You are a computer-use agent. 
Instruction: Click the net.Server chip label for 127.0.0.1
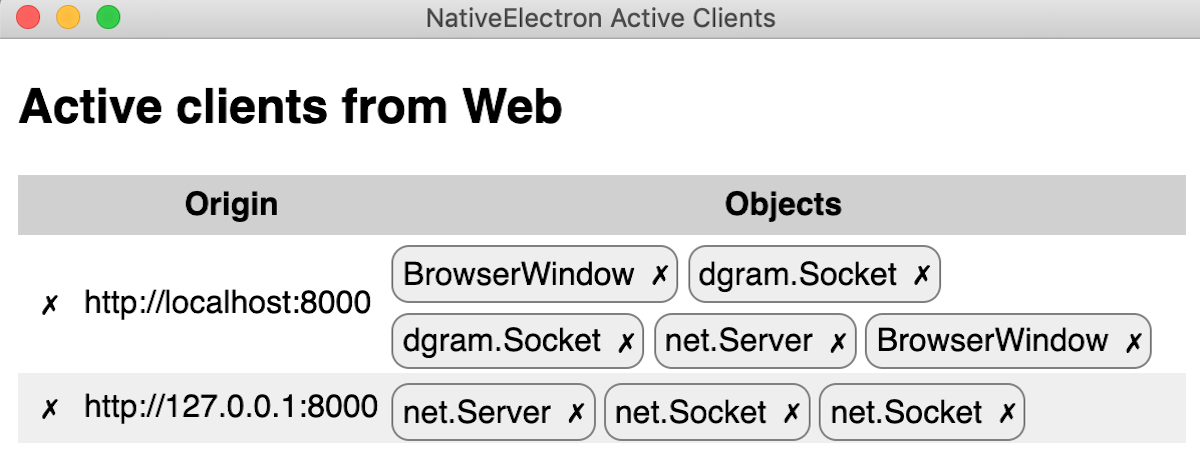point(476,412)
